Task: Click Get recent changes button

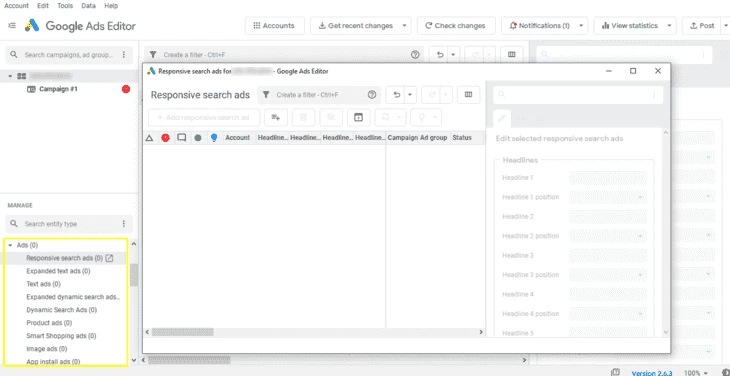Action: point(356,26)
